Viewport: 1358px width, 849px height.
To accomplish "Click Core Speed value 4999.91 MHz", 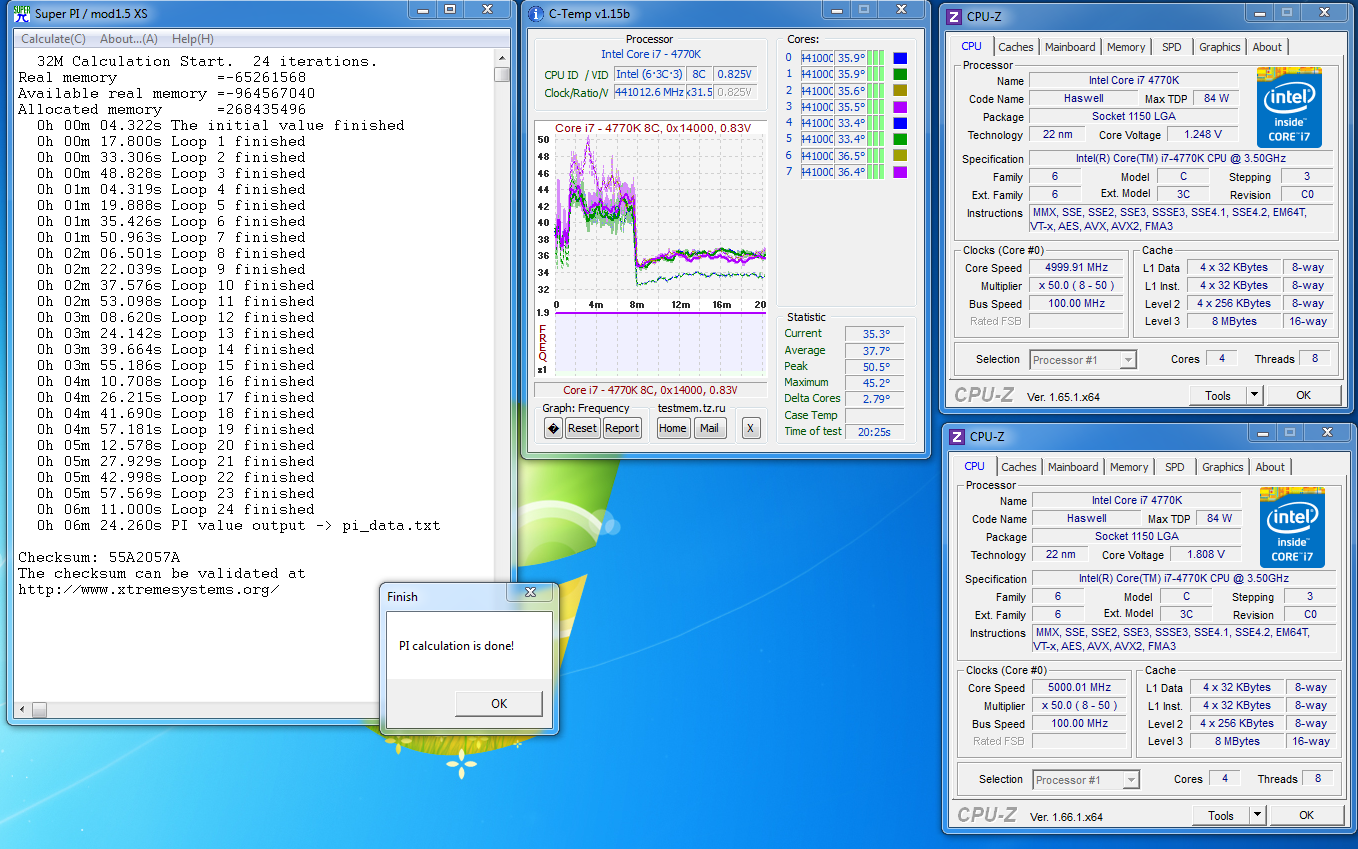I will click(x=1078, y=268).
